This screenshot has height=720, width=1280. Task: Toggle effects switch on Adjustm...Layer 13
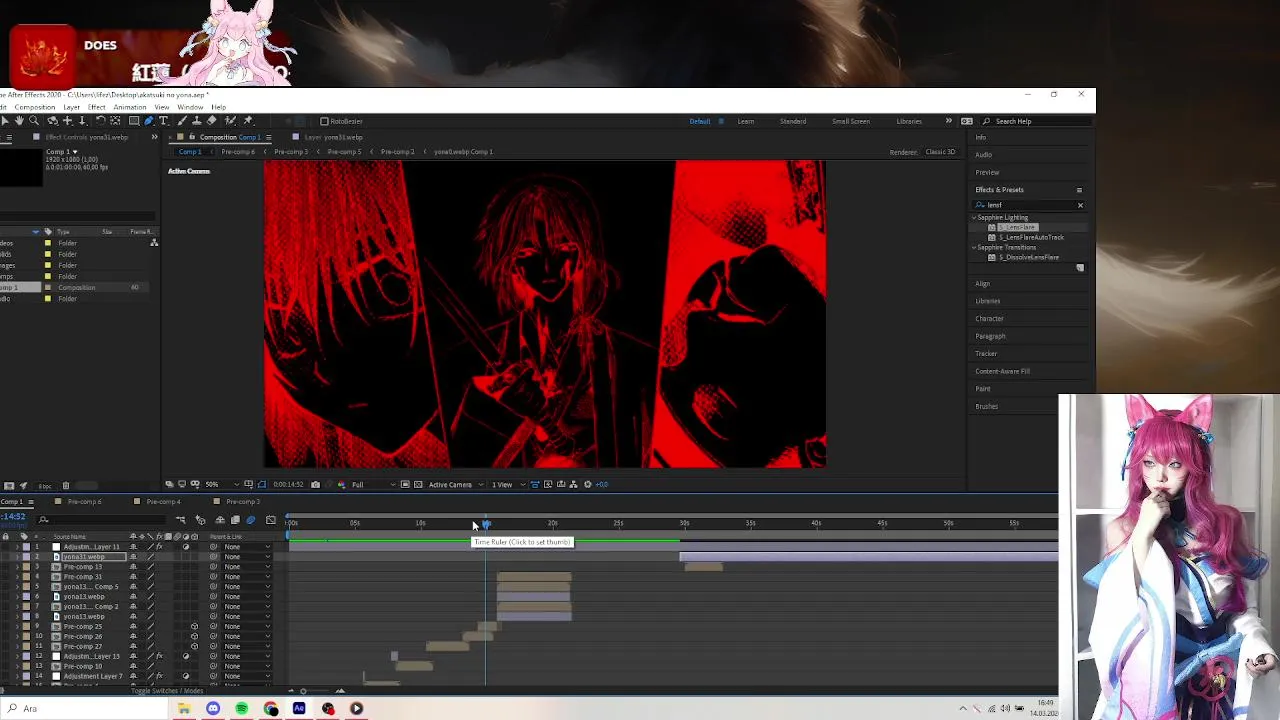(159, 656)
